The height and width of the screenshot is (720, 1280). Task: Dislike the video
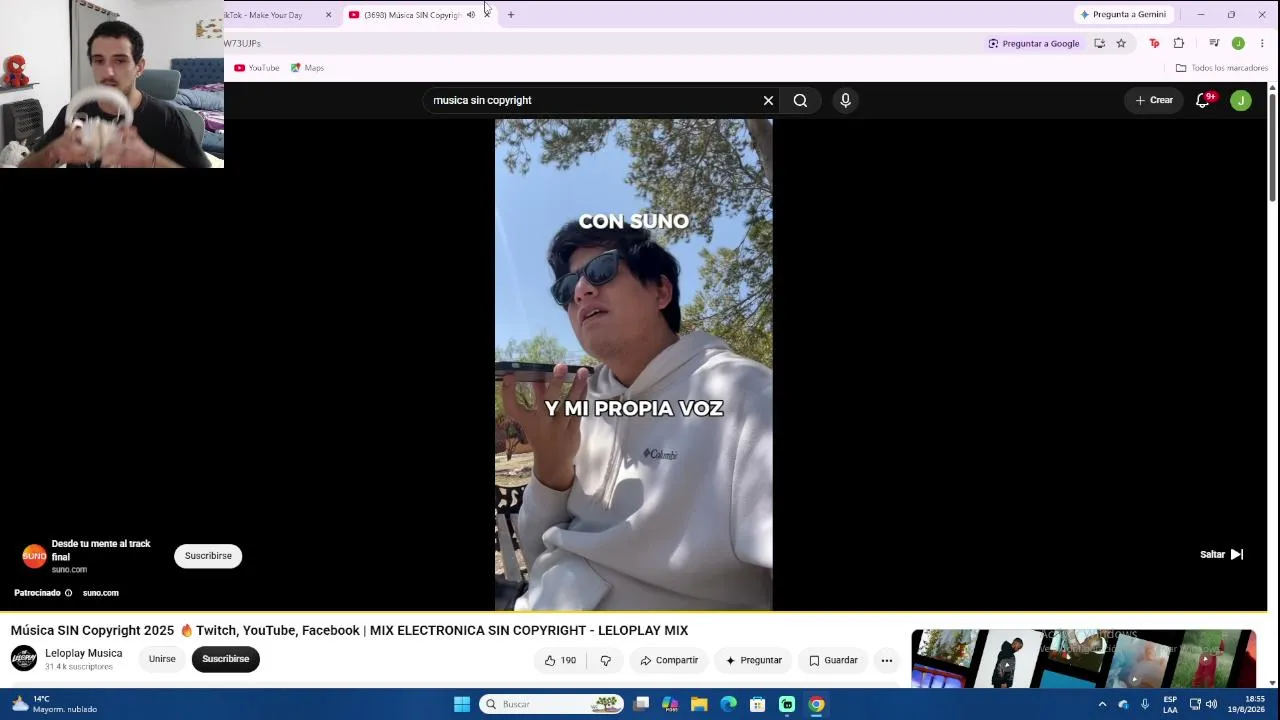click(x=605, y=660)
